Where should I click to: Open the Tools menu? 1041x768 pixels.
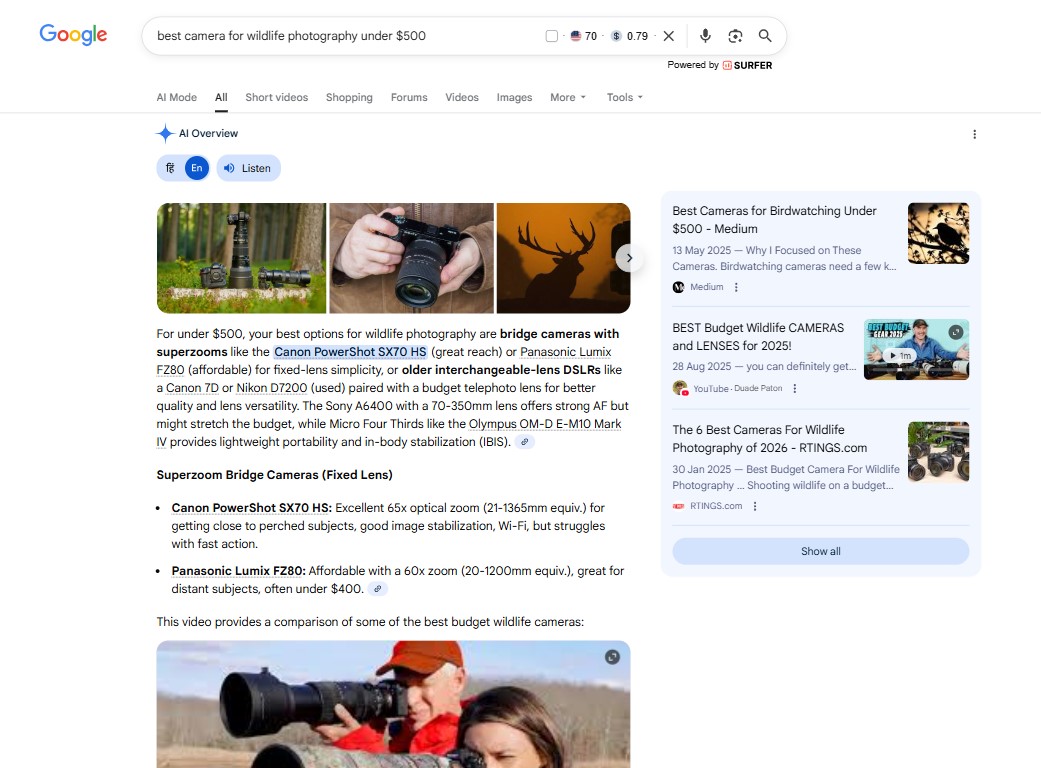tap(623, 97)
